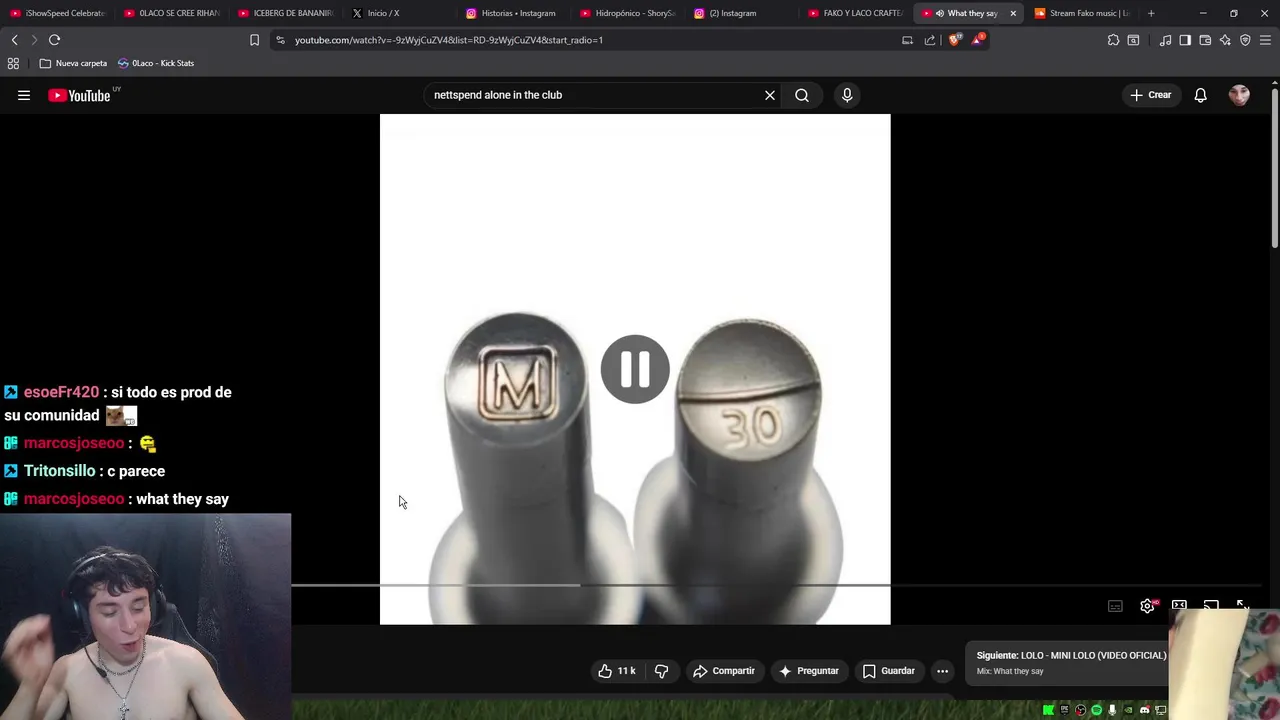
Task: Open the Crear button
Action: [1150, 95]
